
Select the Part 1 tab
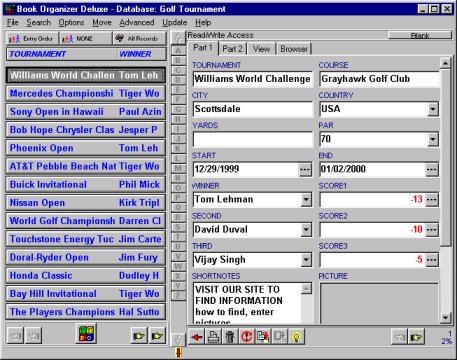(x=203, y=48)
